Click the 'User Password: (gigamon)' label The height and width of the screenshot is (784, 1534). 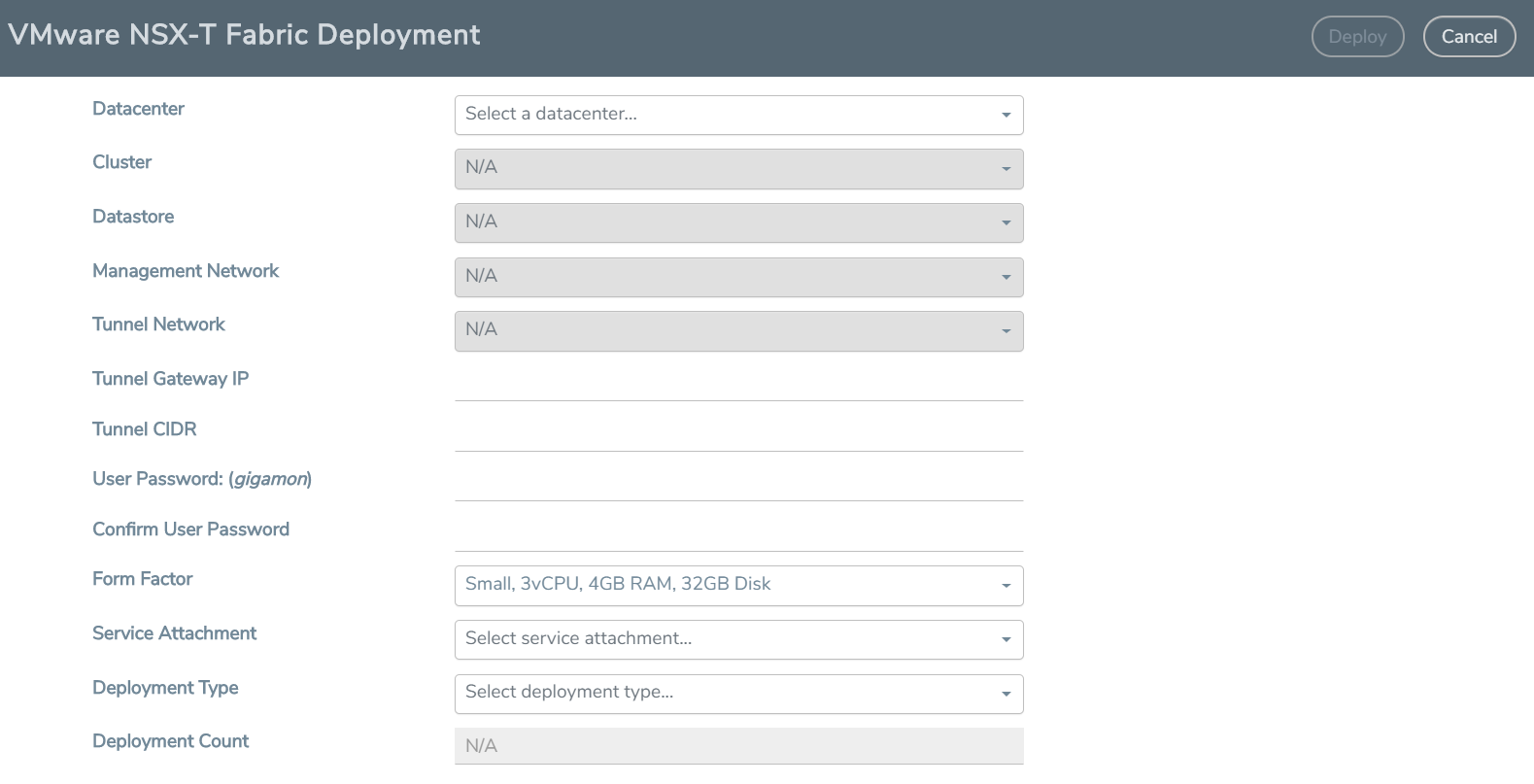(202, 479)
